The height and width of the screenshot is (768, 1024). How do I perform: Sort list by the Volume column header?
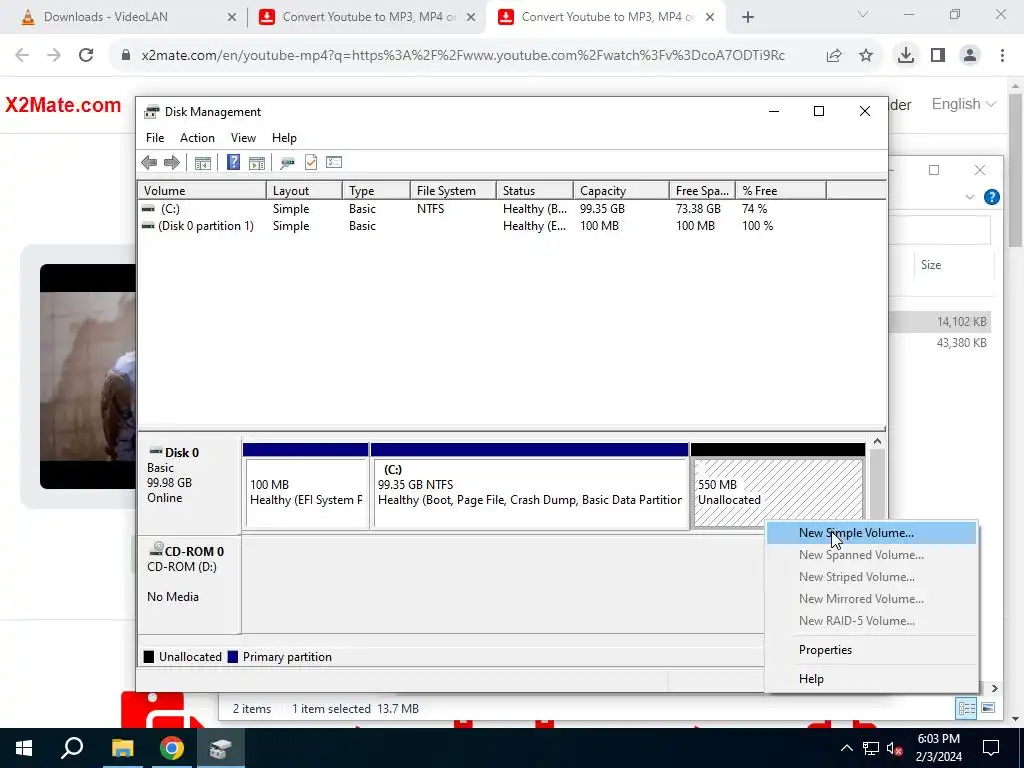tap(202, 191)
